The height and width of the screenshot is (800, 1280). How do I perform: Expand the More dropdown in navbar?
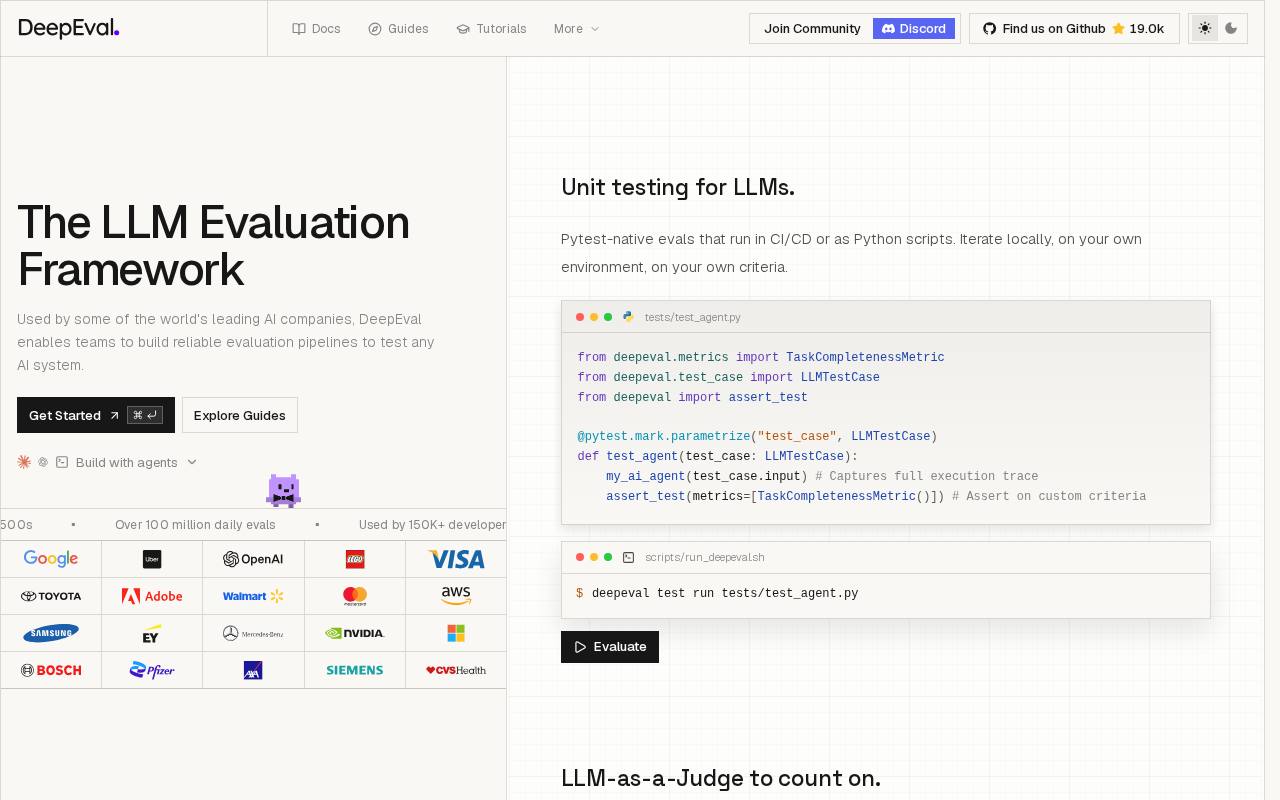(x=577, y=29)
